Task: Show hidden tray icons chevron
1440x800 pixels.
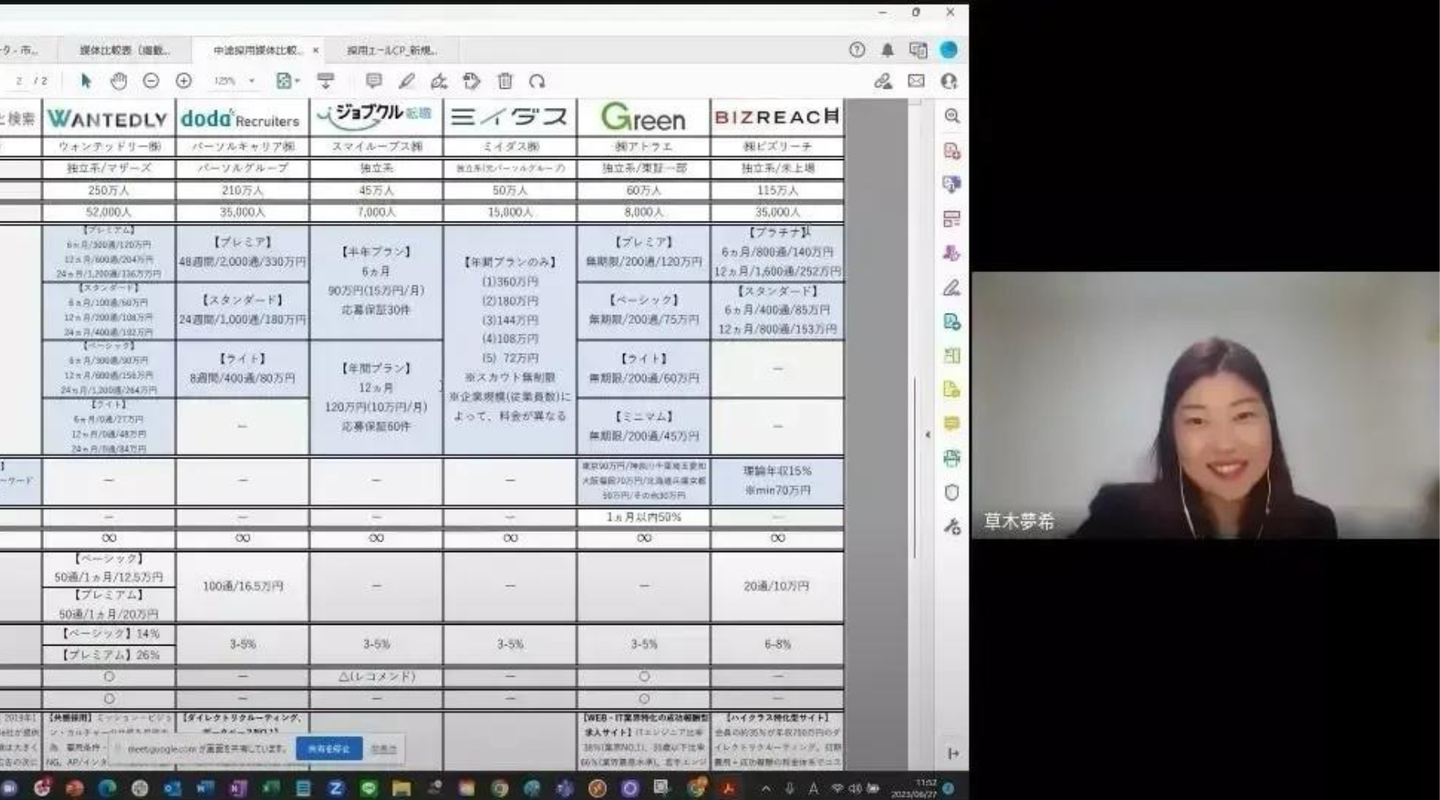Action: pyautogui.click(x=766, y=788)
